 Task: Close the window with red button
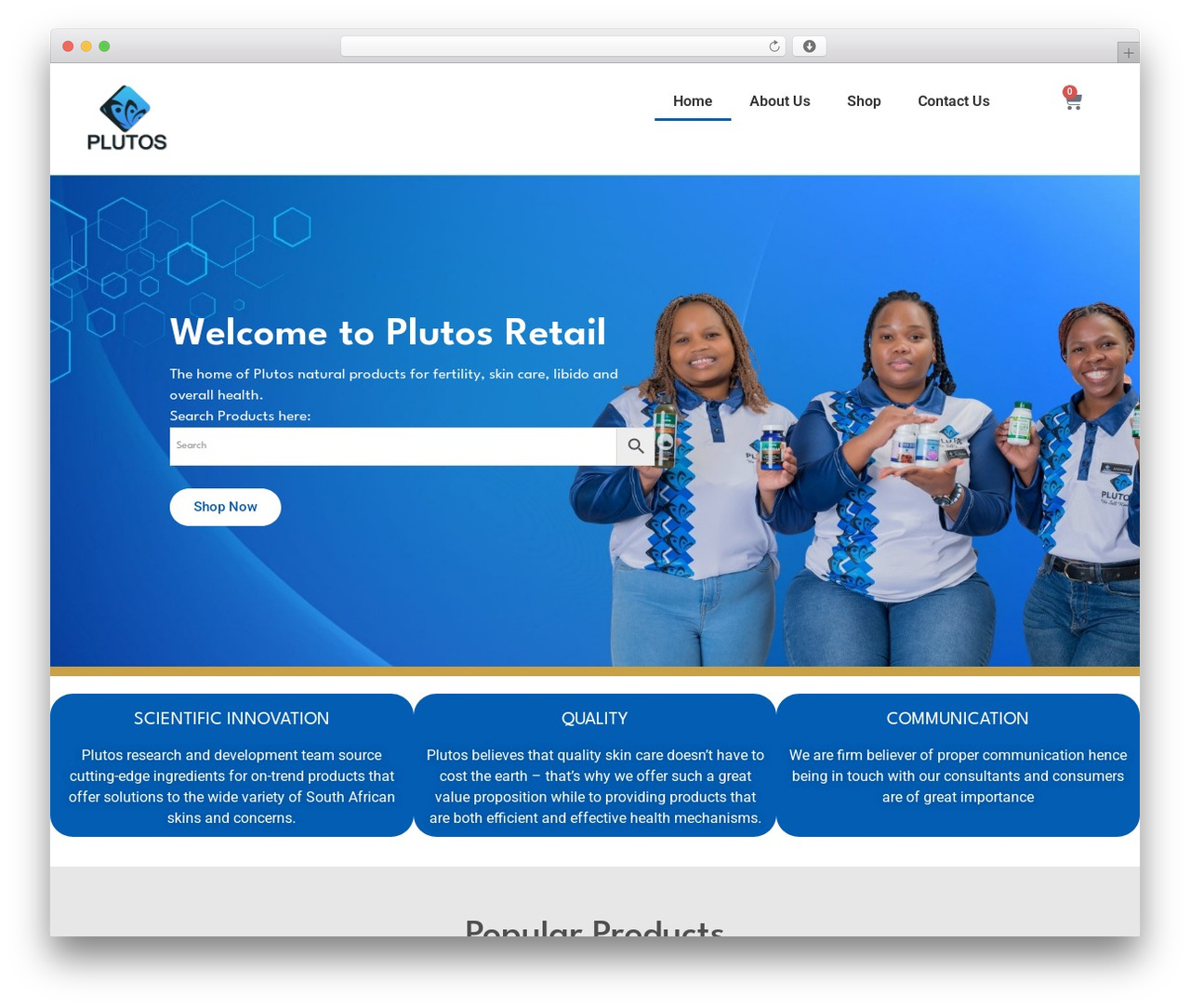[68, 46]
